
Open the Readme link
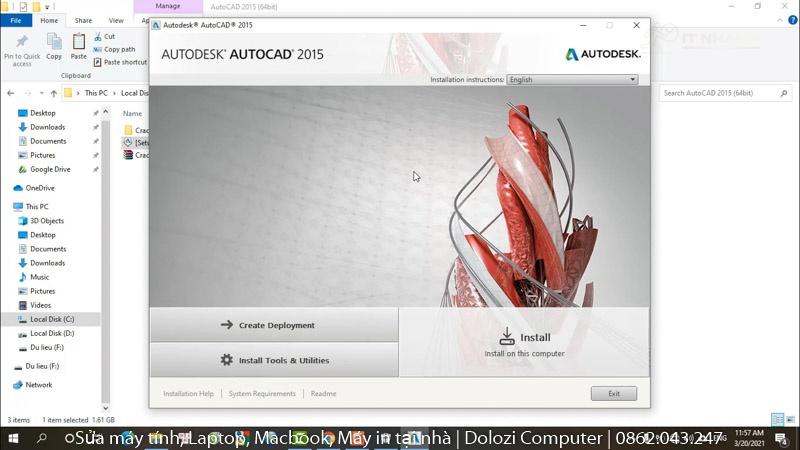pyautogui.click(x=323, y=393)
